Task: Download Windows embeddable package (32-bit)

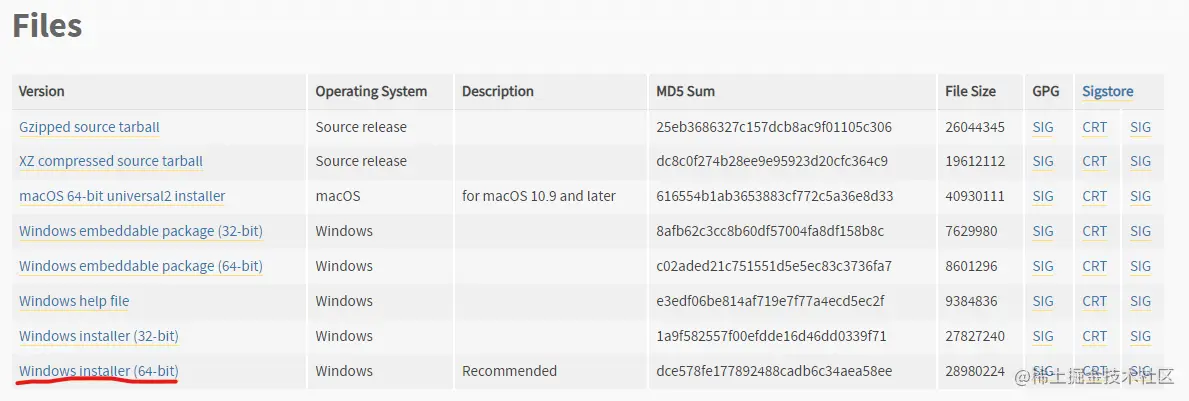Action: 141,231
